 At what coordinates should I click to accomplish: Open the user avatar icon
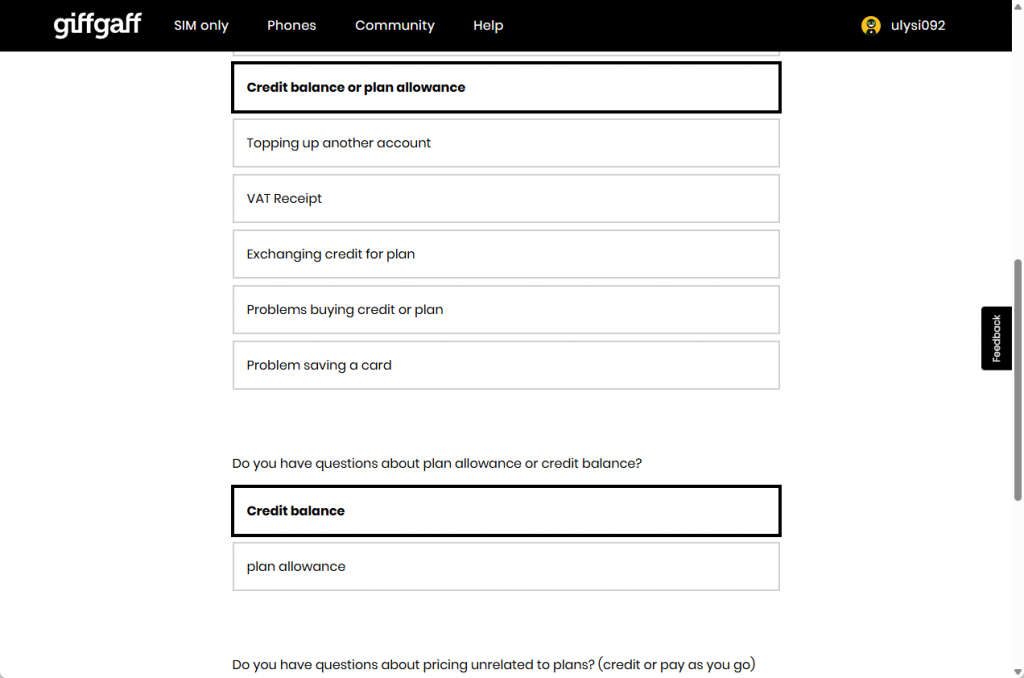[871, 25]
